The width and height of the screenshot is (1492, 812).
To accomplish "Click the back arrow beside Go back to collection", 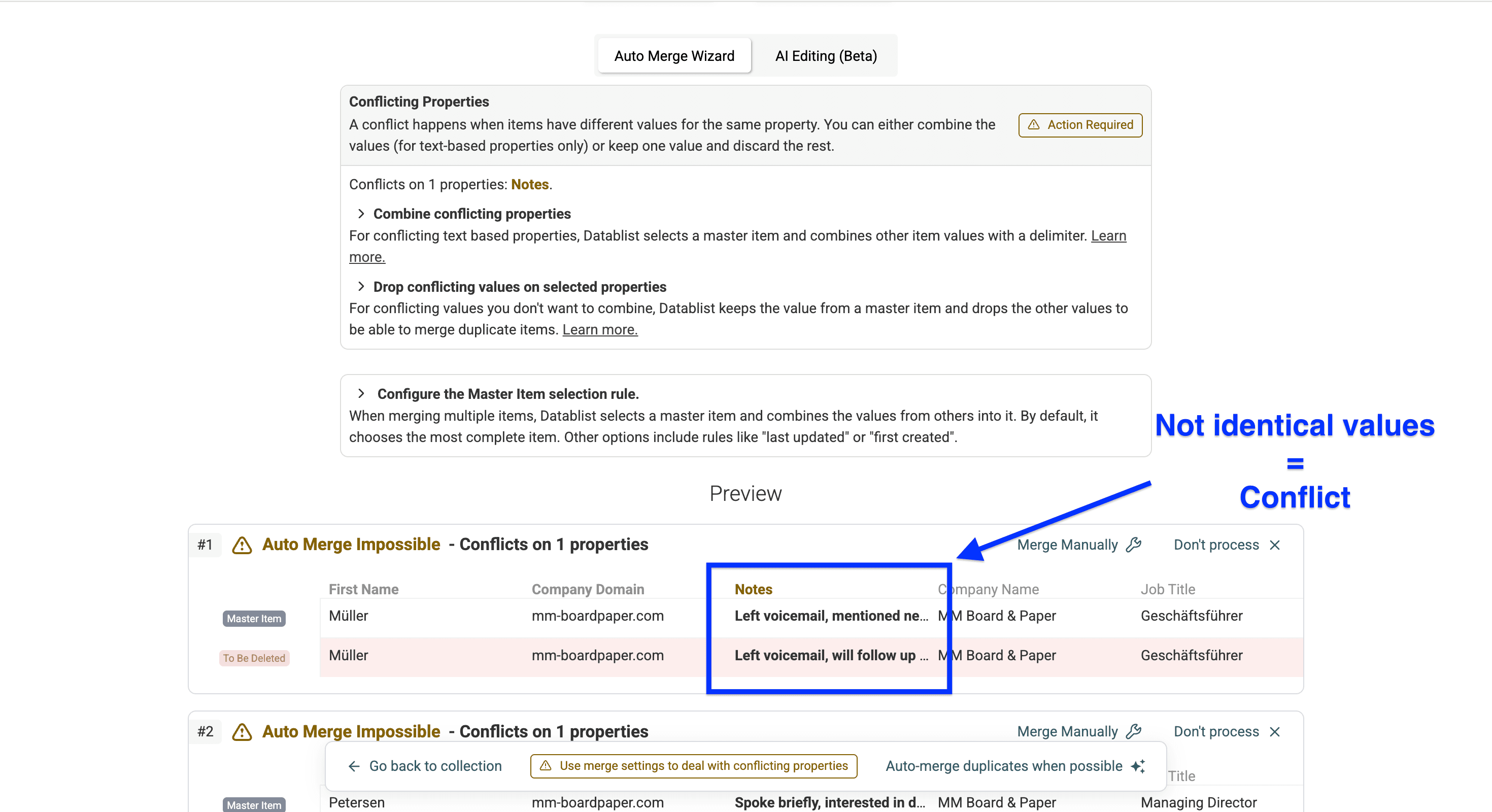I will [354, 766].
